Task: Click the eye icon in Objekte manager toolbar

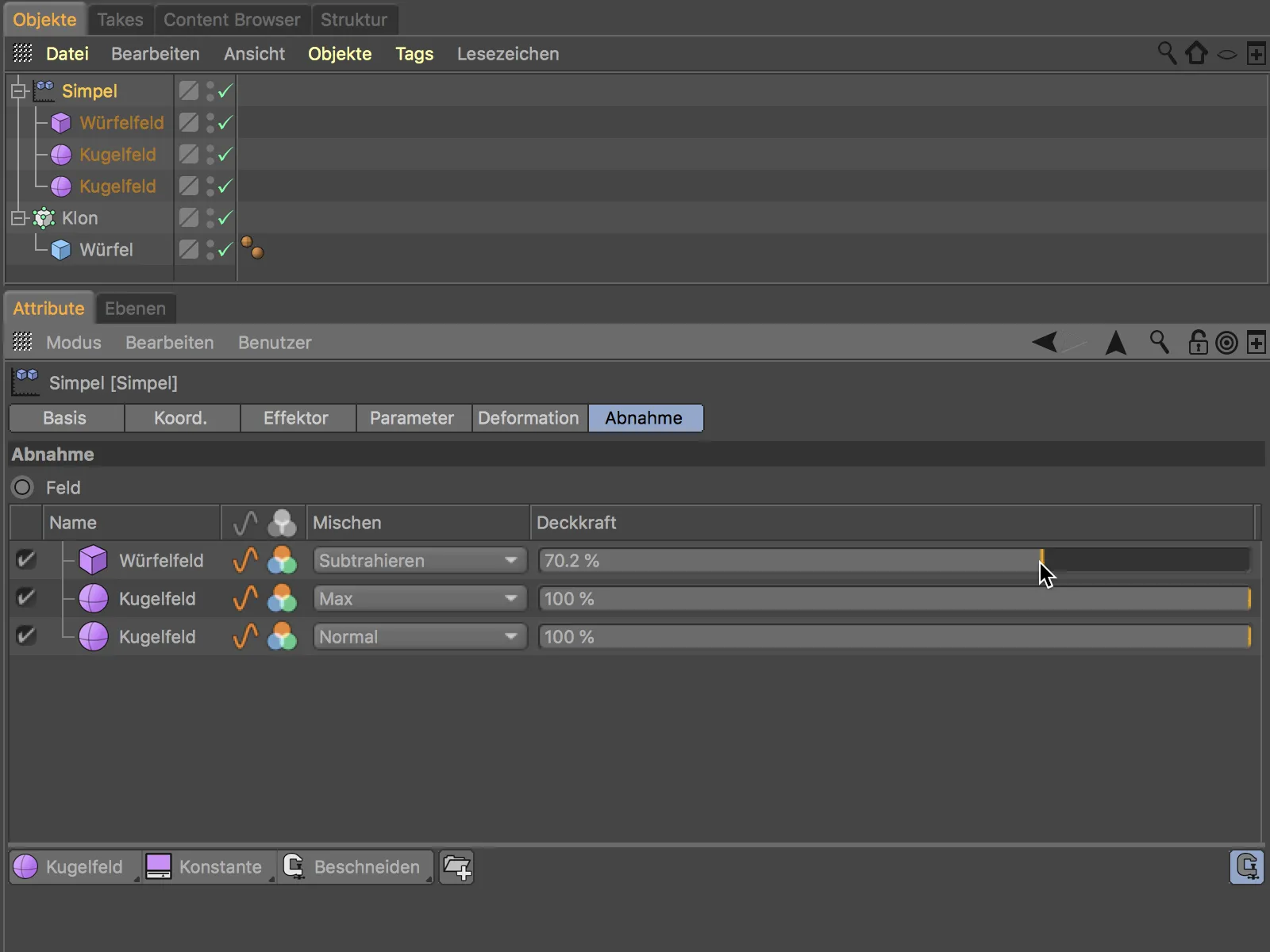Action: (x=1227, y=55)
